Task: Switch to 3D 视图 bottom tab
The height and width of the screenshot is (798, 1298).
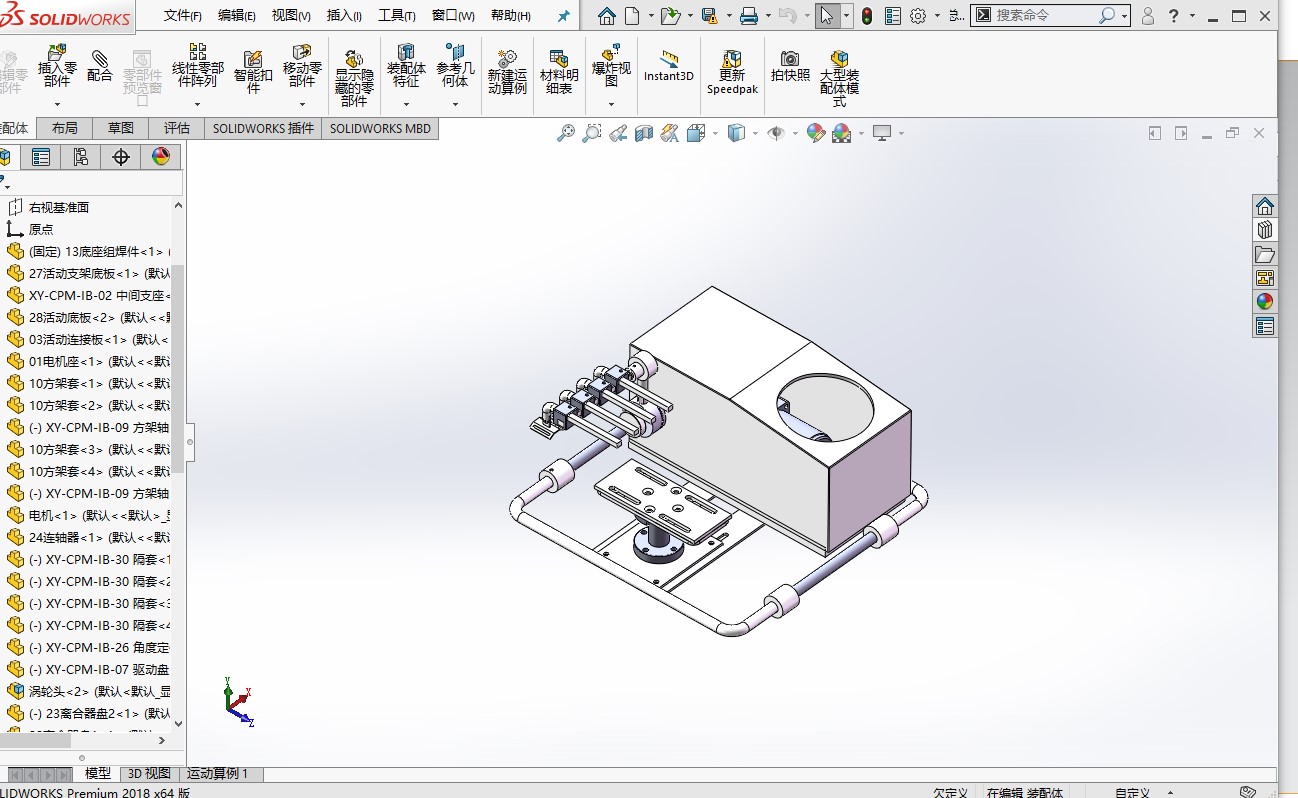Action: (149, 773)
